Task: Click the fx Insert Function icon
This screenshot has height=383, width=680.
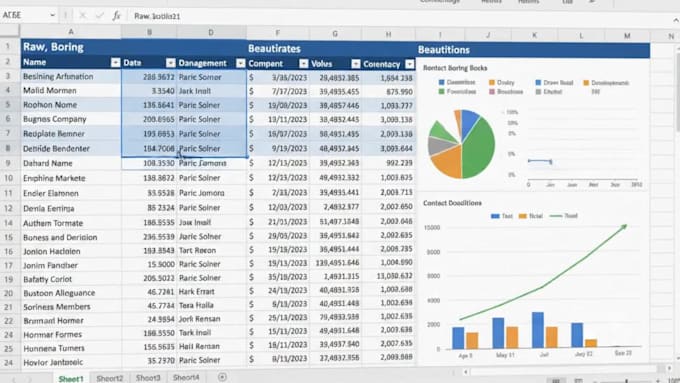Action: coord(116,16)
